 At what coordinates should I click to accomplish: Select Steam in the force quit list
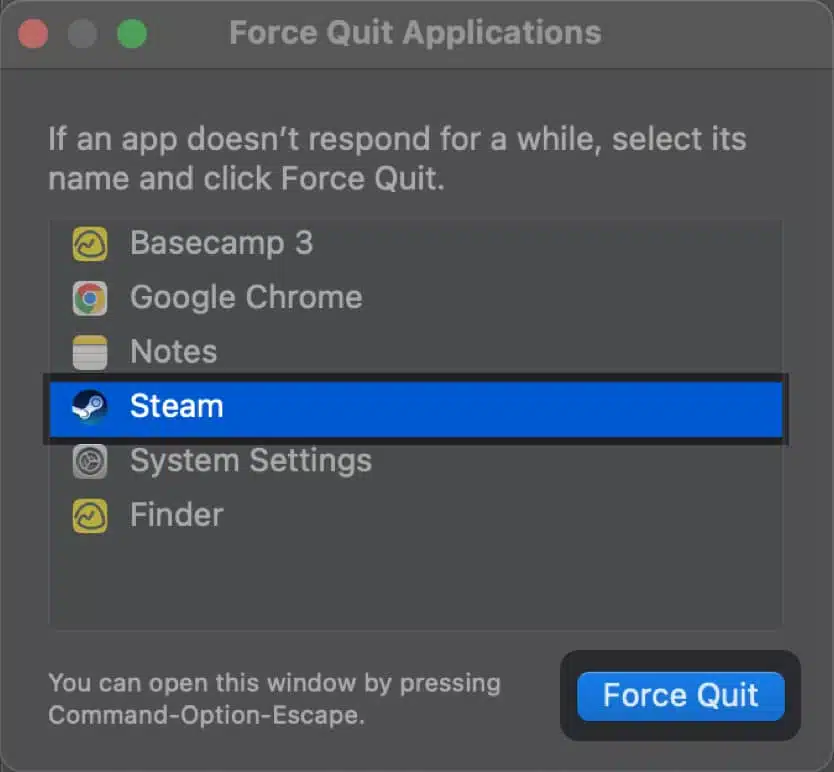click(x=176, y=406)
